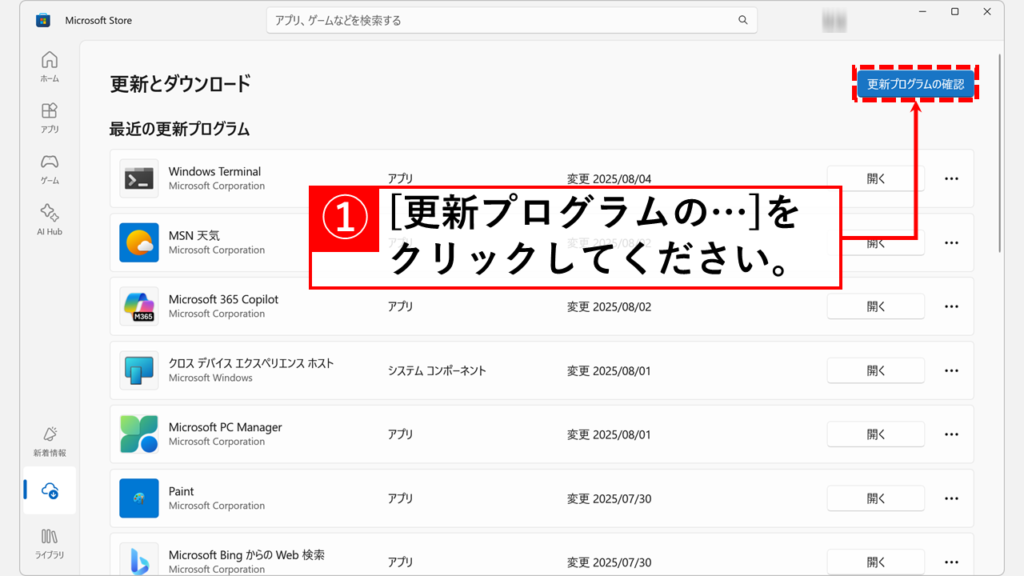Maximize the Microsoft Store window
The height and width of the screenshot is (576, 1024).
(x=955, y=12)
